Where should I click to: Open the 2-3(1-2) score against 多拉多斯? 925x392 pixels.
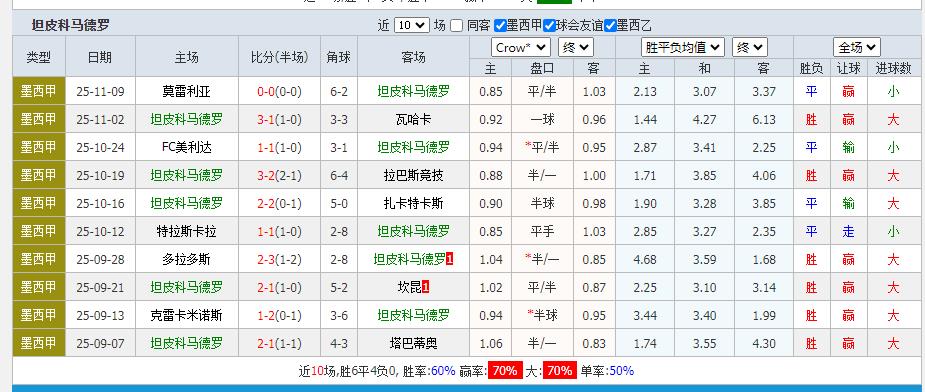[280, 259]
